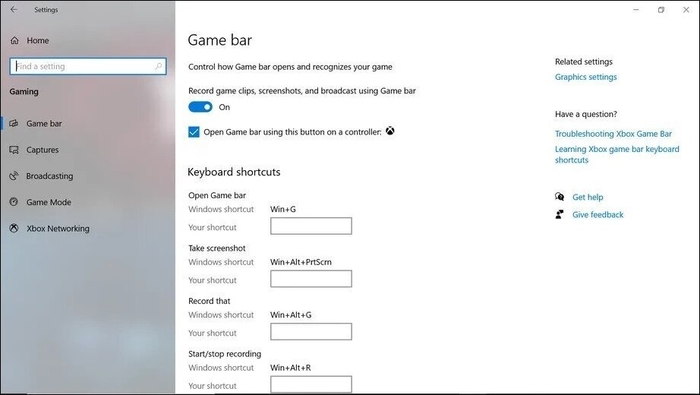The height and width of the screenshot is (395, 700).
Task: Click the Find a setting search box
Action: click(x=88, y=67)
